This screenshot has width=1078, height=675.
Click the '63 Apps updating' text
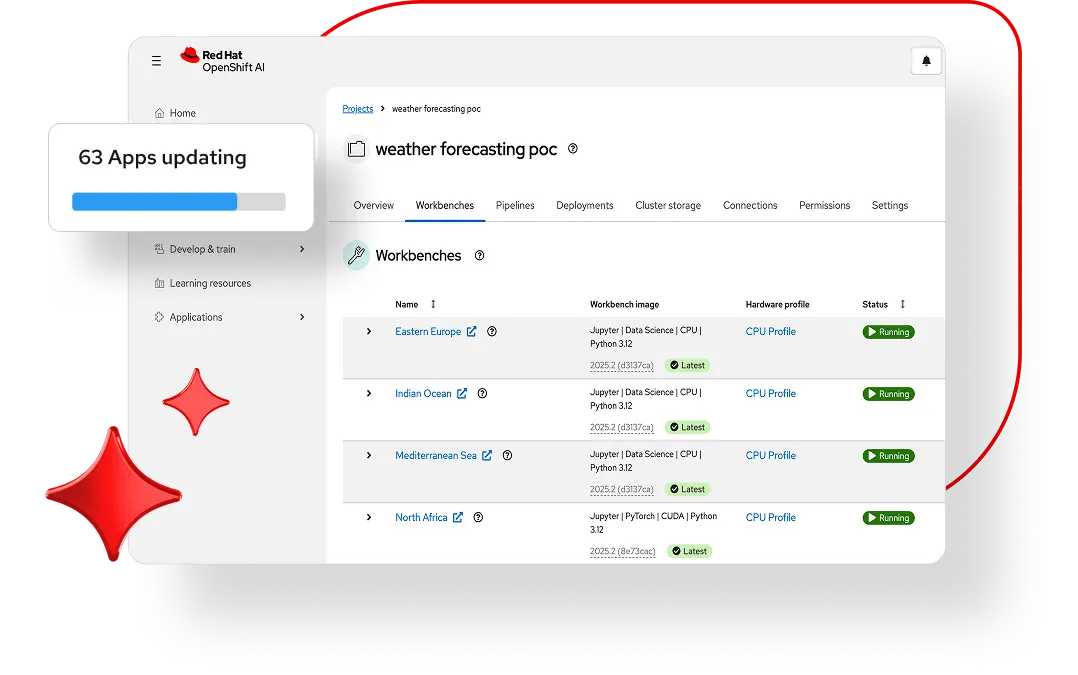coord(162,157)
